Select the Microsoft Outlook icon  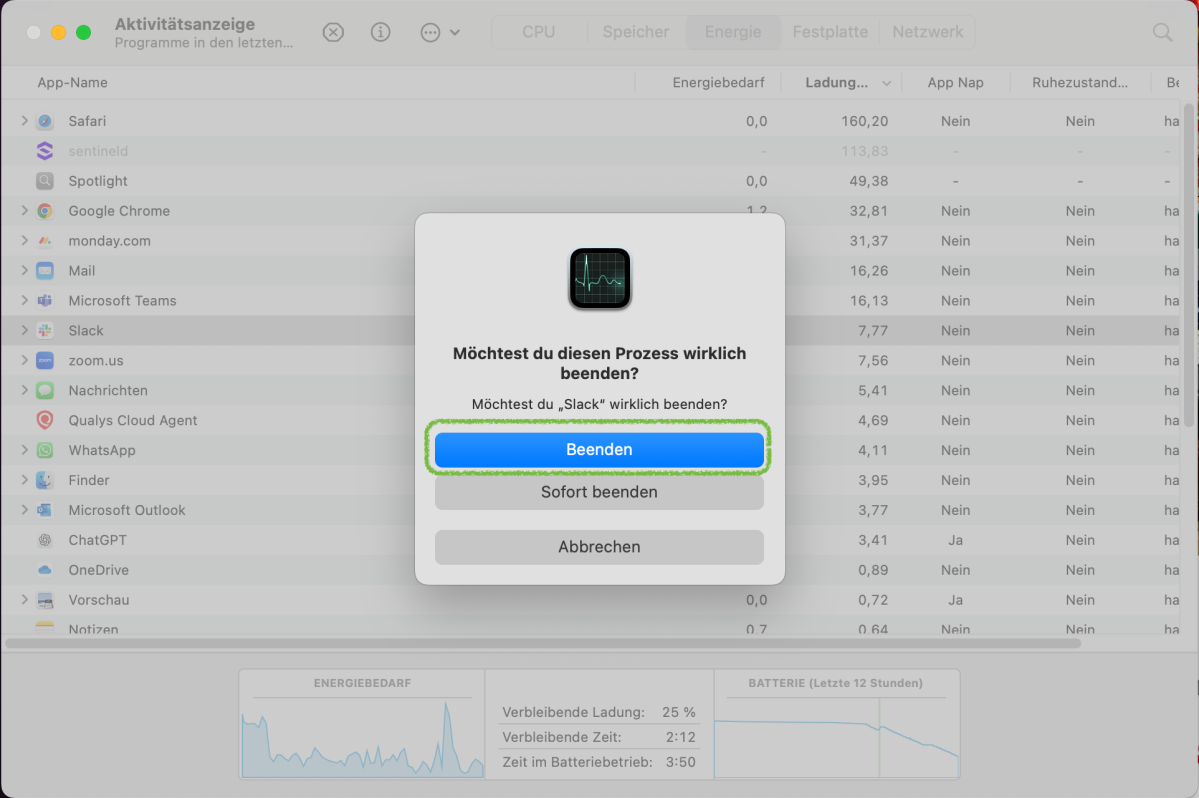click(45, 510)
